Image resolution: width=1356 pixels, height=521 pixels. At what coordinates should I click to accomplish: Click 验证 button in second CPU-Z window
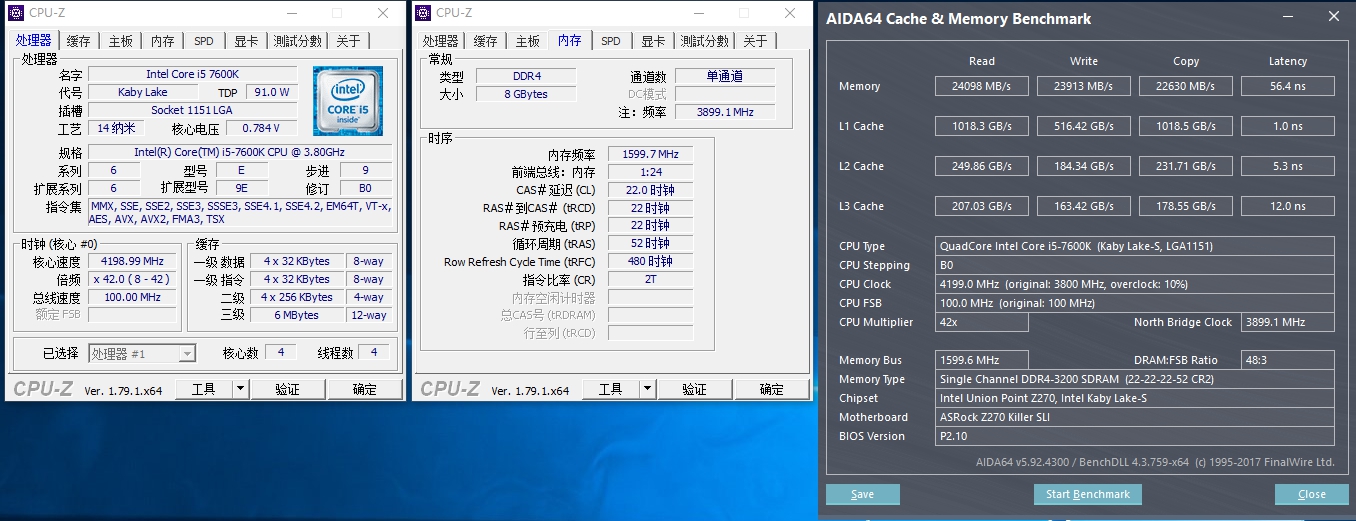pos(695,389)
